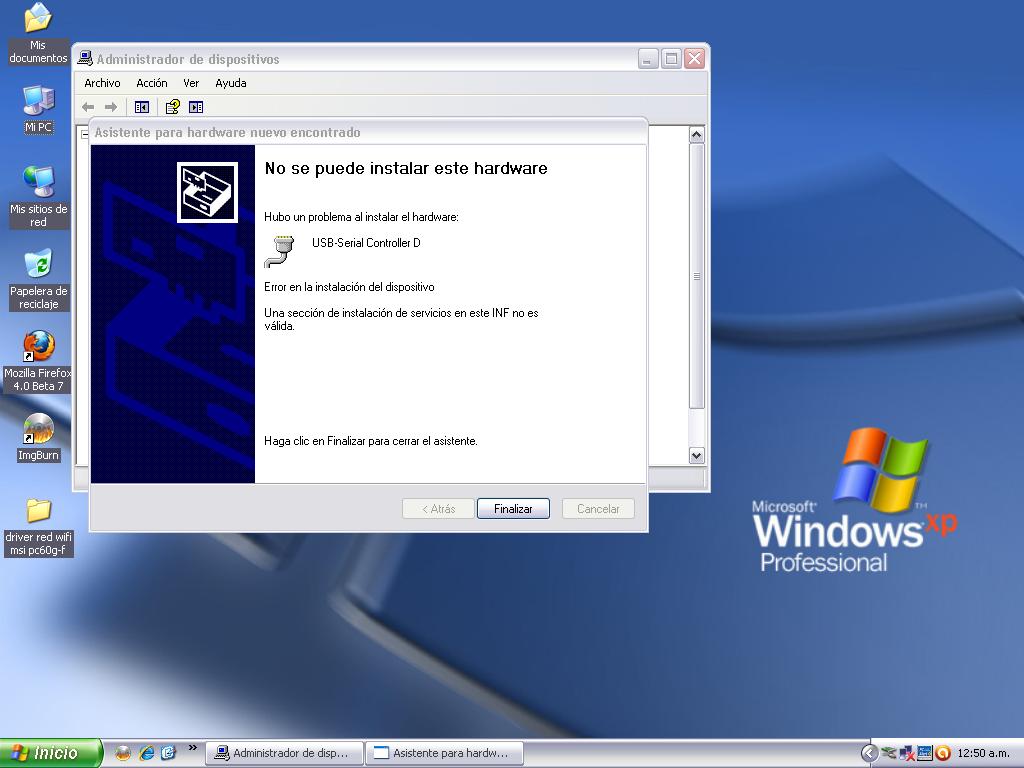Click the Safely Remove Hardware tray icon
Viewport: 1024px width, 768px height.
point(888,753)
